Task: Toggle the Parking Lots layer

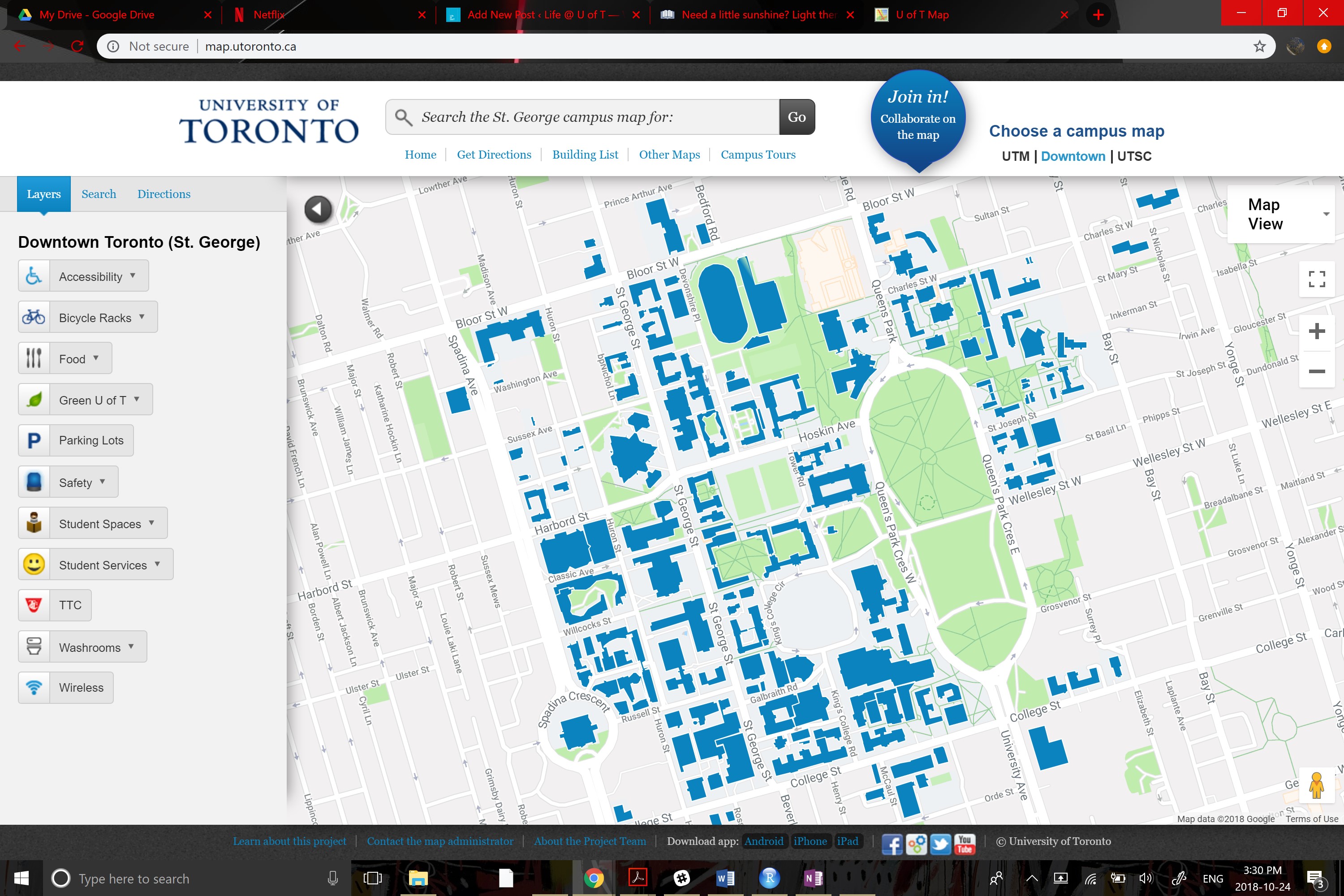Action: click(91, 440)
